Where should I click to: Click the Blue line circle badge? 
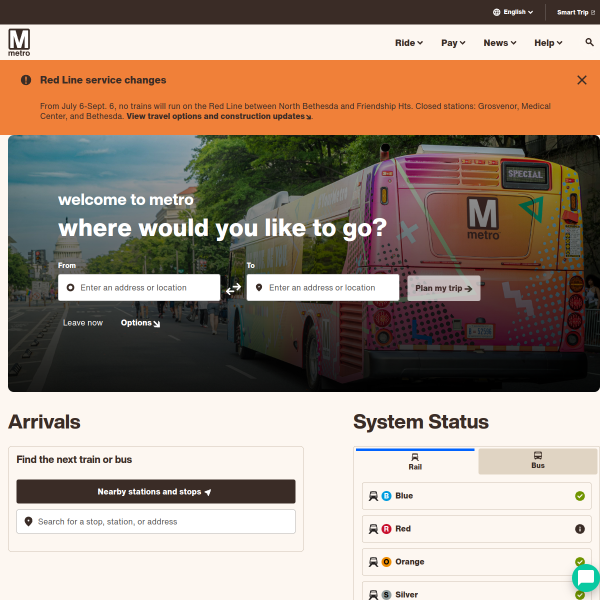(386, 496)
